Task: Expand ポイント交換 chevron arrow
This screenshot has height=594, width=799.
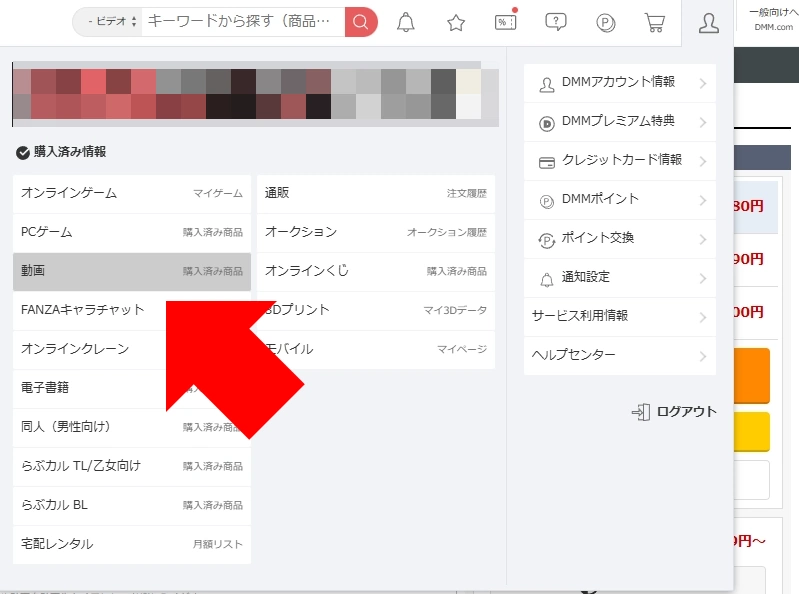Action: coord(703,239)
